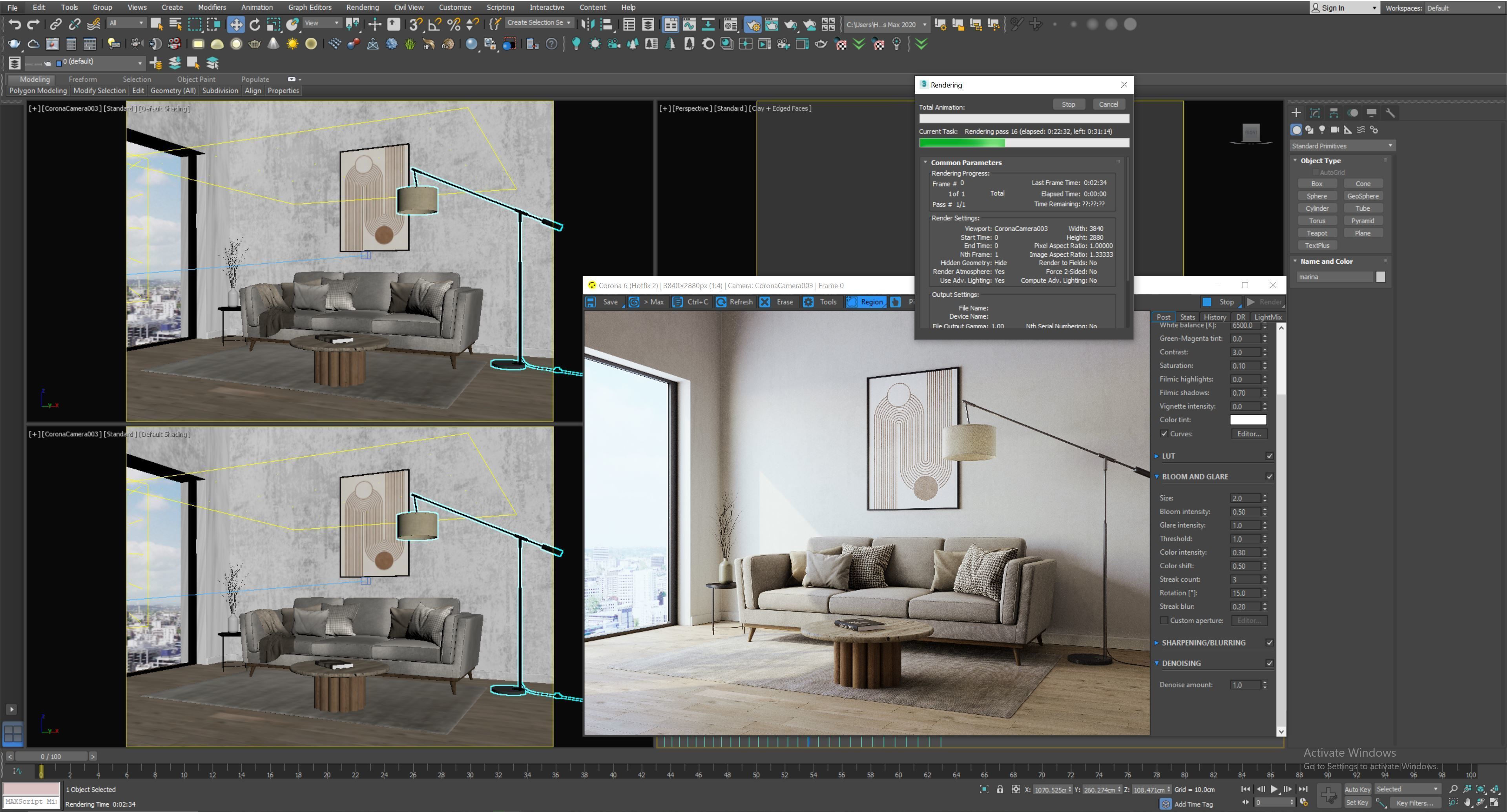The image size is (1507, 812).
Task: Open the Curves Editor button
Action: 1249,434
